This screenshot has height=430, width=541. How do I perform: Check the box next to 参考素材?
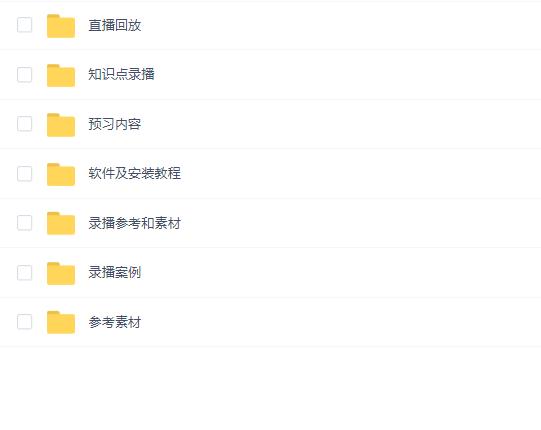[x=24, y=322]
